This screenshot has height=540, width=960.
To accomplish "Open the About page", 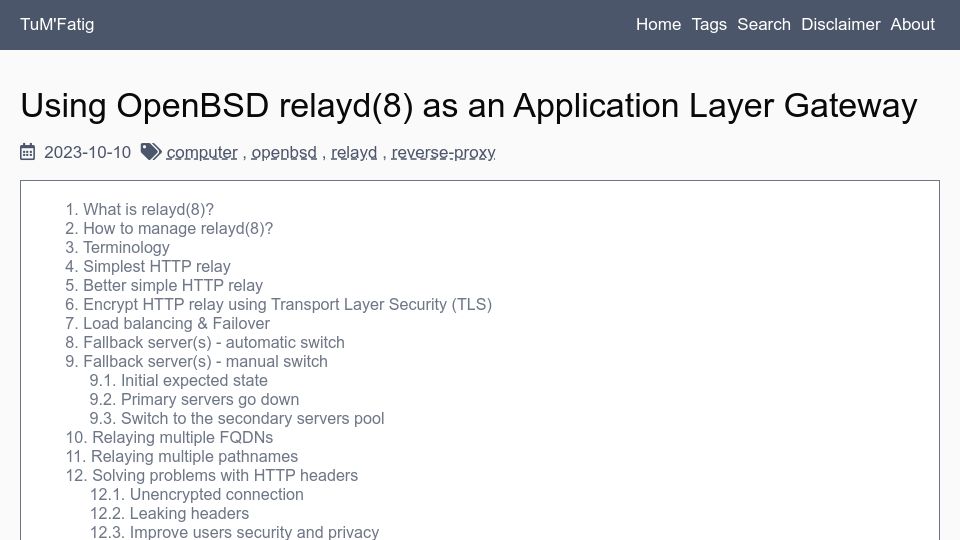I will click(x=912, y=24).
